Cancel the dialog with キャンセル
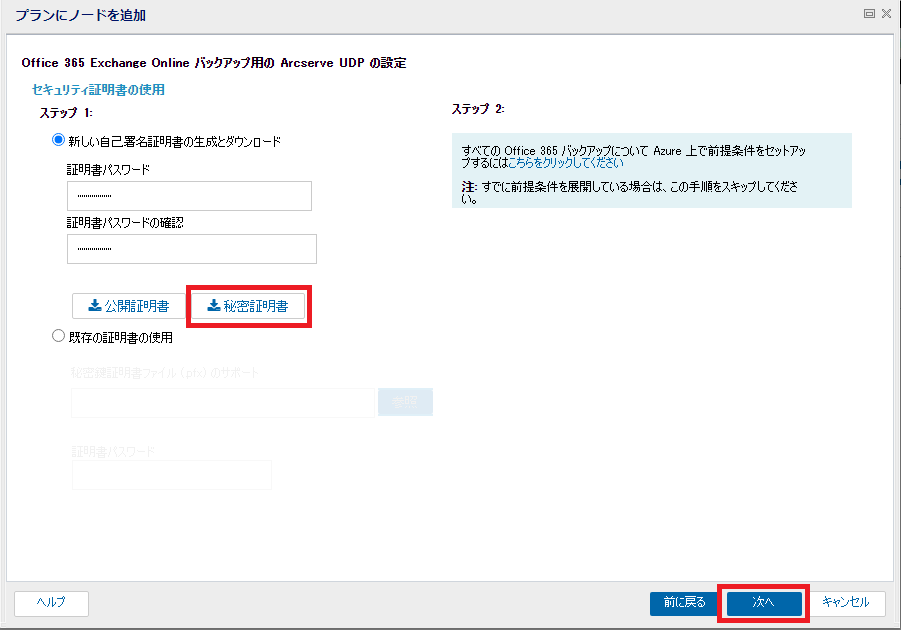Image resolution: width=901 pixels, height=630 pixels. (845, 603)
